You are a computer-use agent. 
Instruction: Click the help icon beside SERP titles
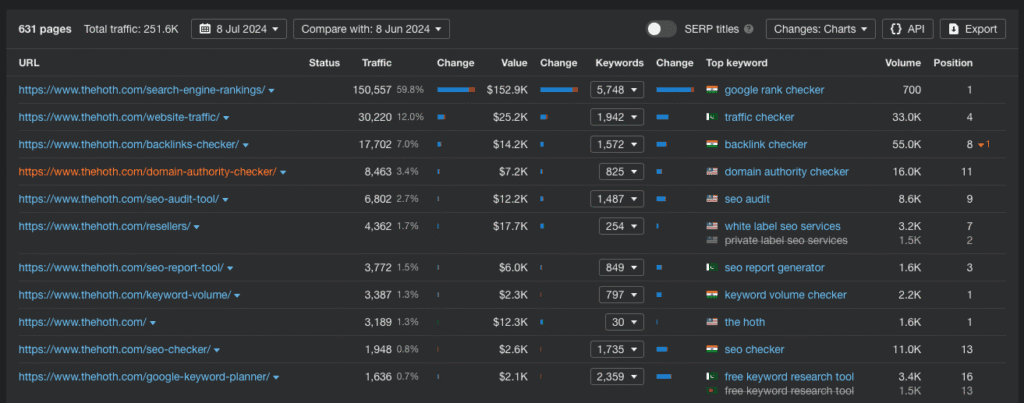tap(749, 29)
